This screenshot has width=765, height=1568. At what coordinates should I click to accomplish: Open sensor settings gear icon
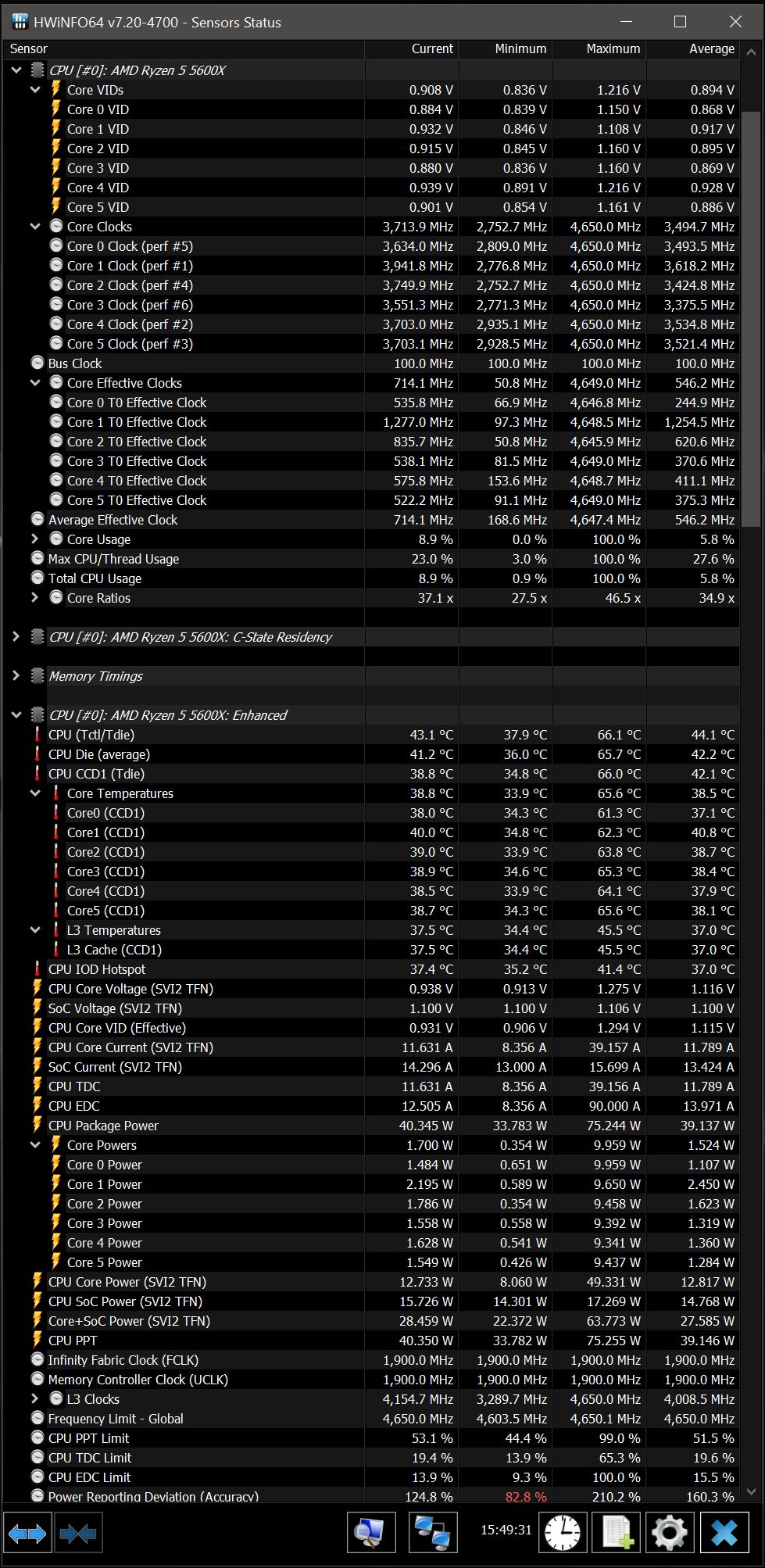pyautogui.click(x=670, y=1533)
